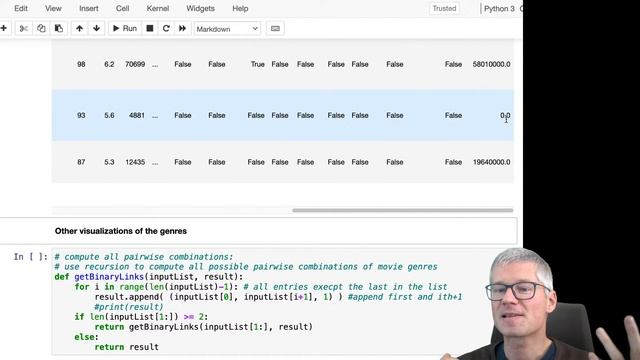Click the insert cell below plus icon
The height and width of the screenshot is (360, 640).
[x=4, y=28]
